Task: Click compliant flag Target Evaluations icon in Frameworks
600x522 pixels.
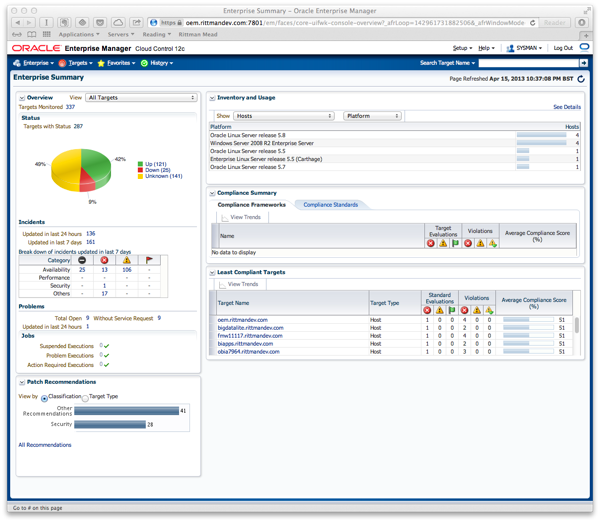Action: pos(455,243)
